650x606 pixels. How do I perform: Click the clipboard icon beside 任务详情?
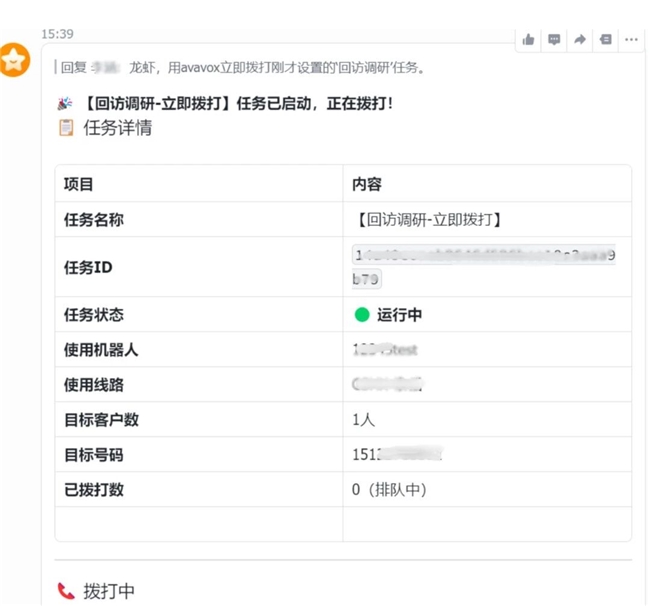pyautogui.click(x=66, y=127)
